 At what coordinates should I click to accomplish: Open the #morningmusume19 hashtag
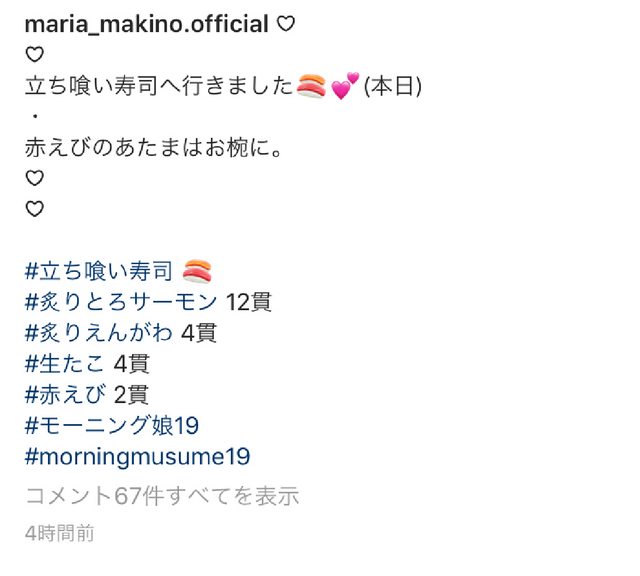pyautogui.click(x=138, y=456)
